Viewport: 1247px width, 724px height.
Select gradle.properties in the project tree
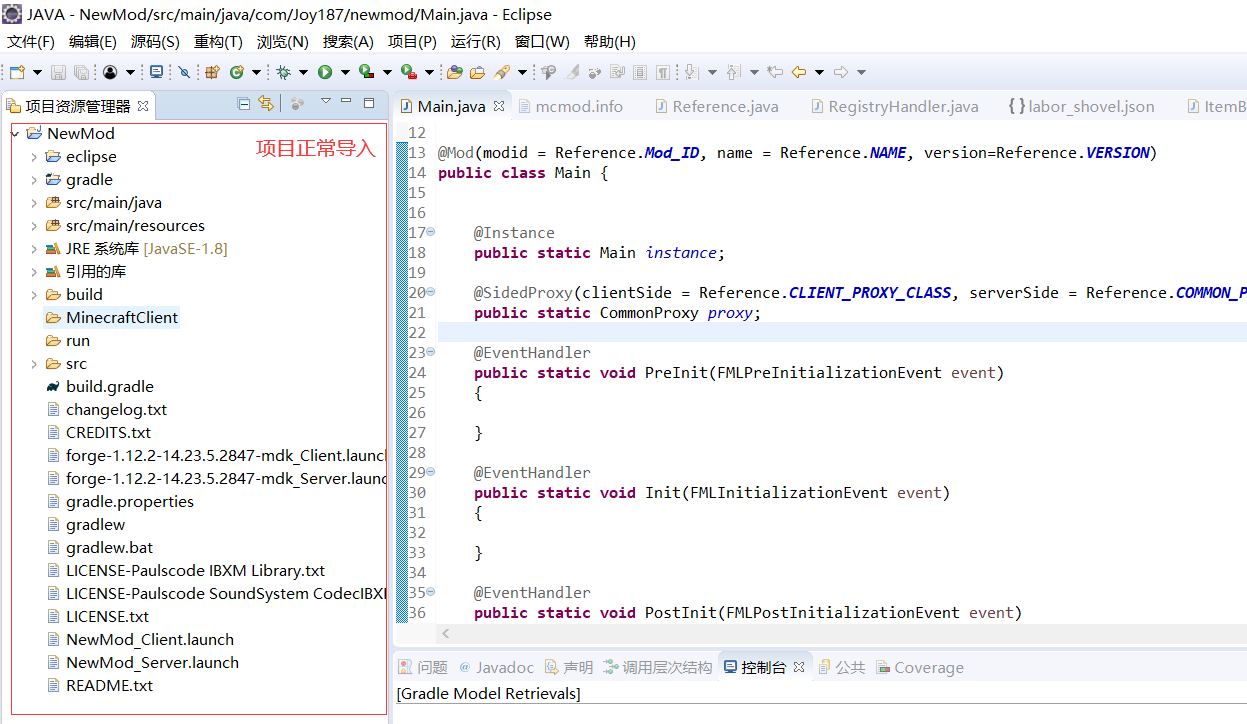click(x=120, y=502)
